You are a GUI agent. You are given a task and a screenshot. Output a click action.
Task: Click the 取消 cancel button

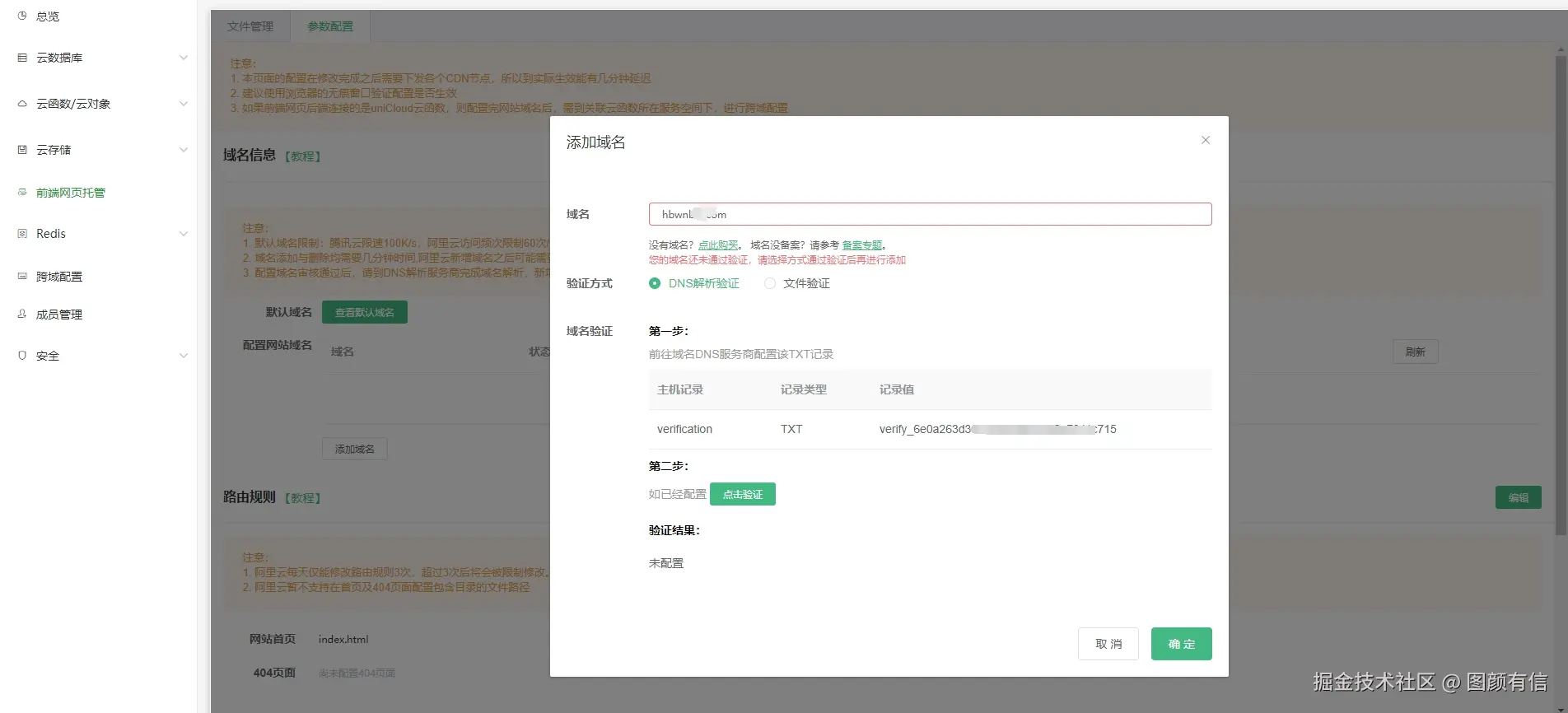(1108, 644)
